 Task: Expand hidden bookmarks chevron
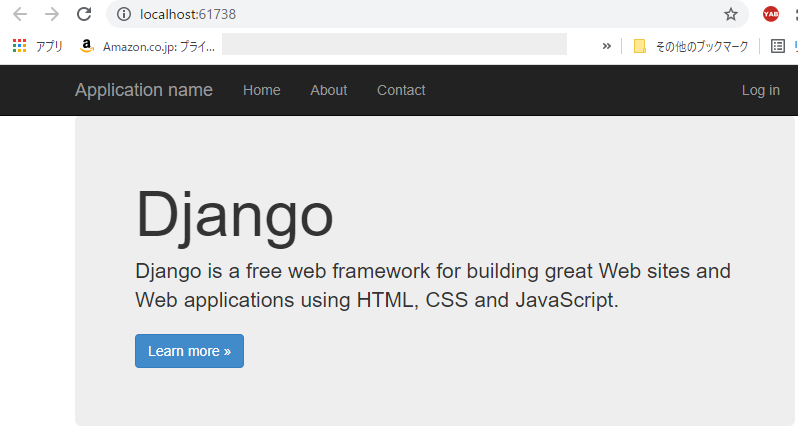pyautogui.click(x=607, y=46)
